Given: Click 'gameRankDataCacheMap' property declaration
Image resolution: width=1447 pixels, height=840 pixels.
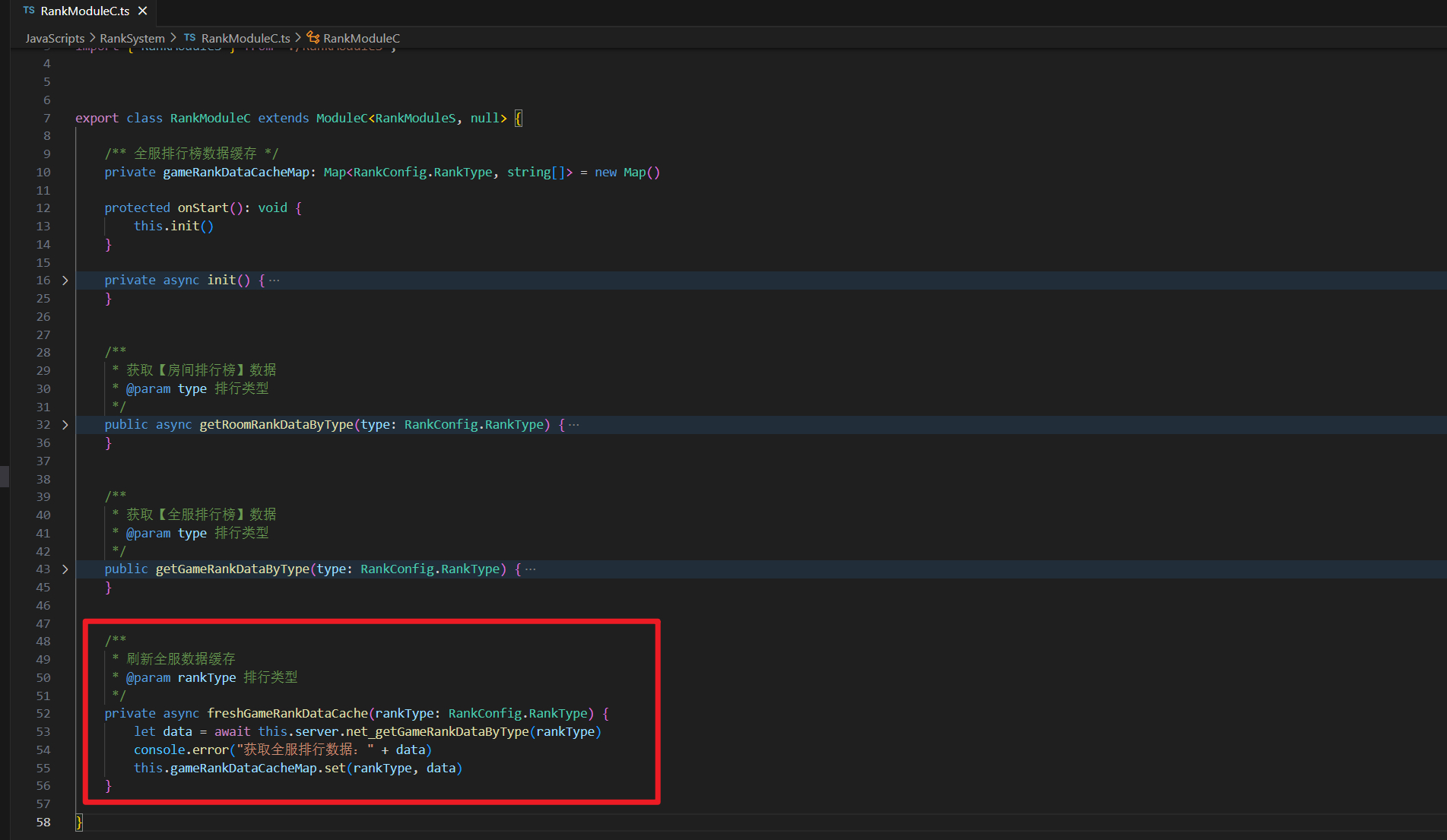Looking at the screenshot, I should [236, 173].
